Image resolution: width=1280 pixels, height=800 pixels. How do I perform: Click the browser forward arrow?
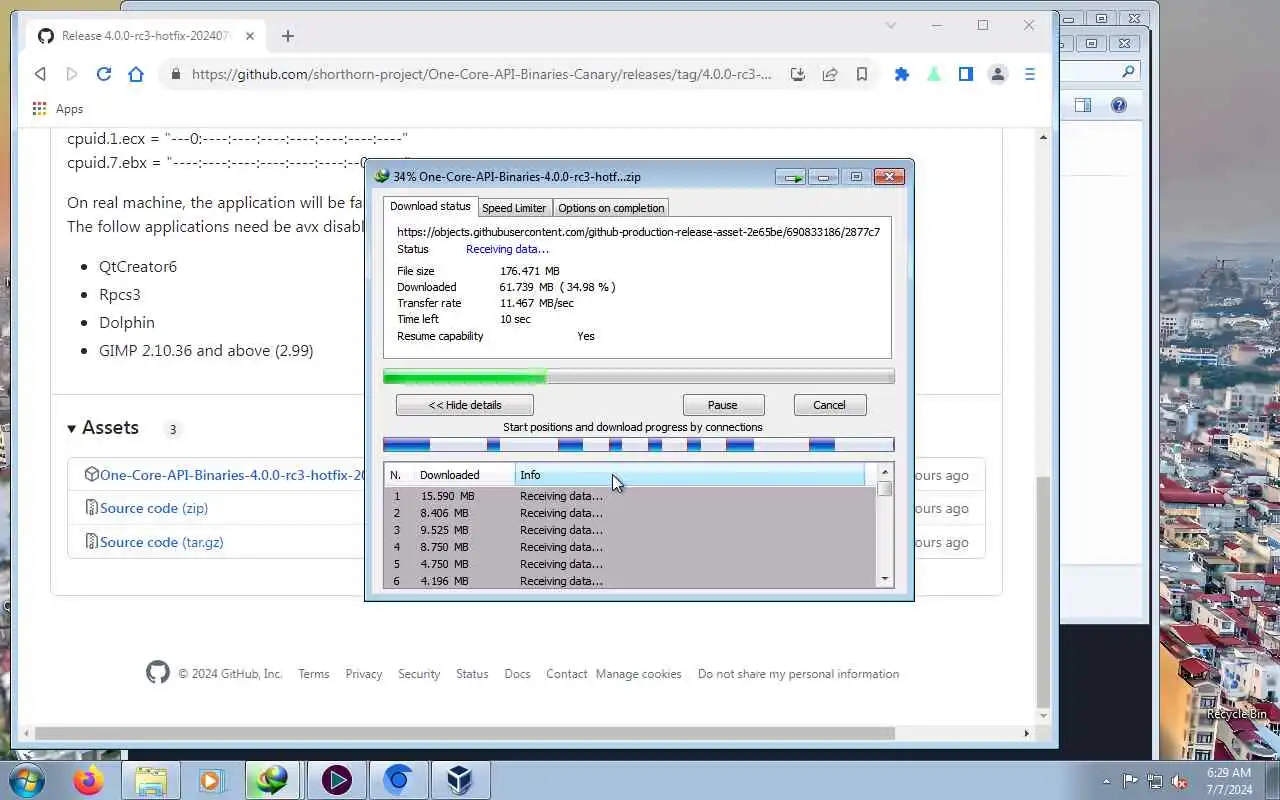(x=72, y=74)
